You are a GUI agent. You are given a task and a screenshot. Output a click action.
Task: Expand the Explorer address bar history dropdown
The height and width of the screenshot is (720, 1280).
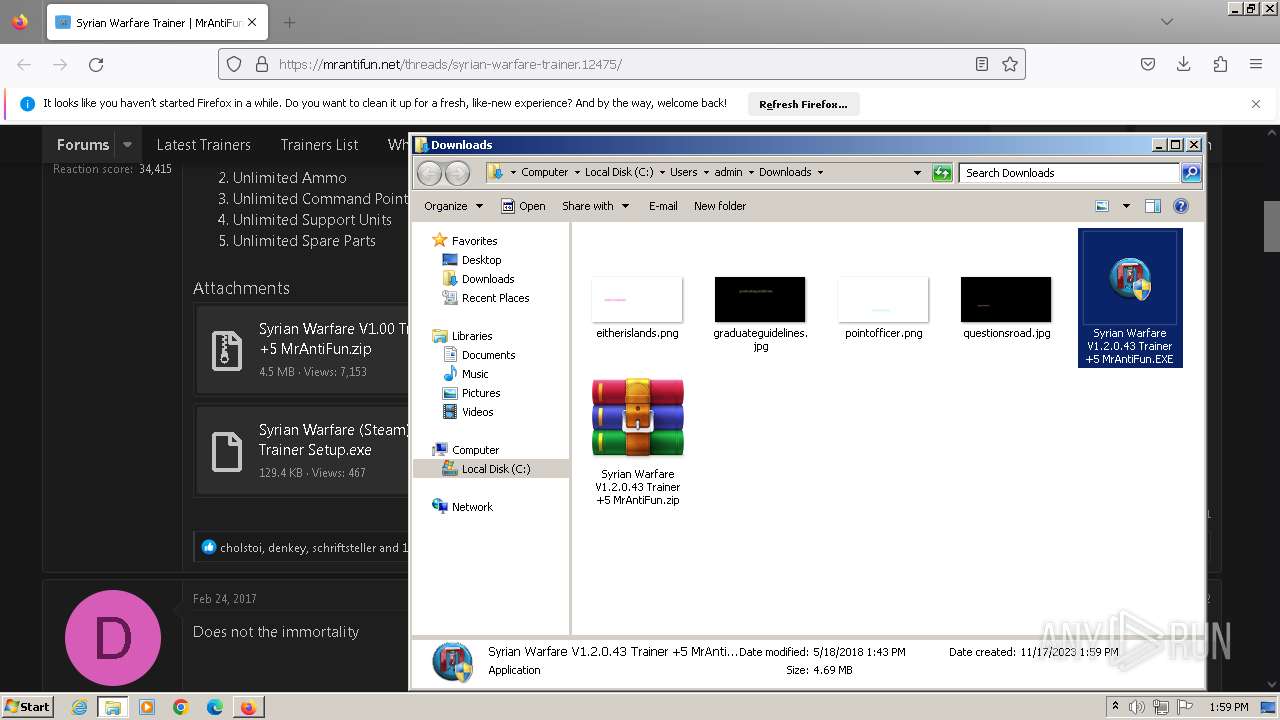[x=917, y=173]
